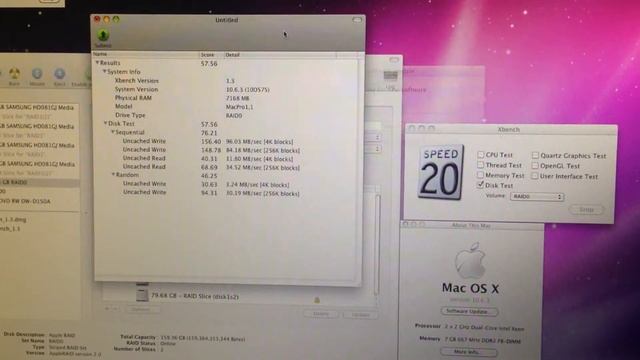This screenshot has height=360, width=640.
Task: Click the Score column header
Action: click(211, 54)
